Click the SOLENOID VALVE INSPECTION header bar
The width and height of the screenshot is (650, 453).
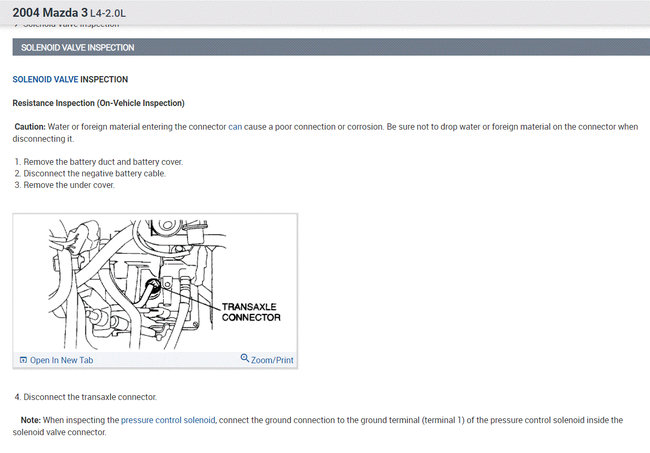[331, 47]
